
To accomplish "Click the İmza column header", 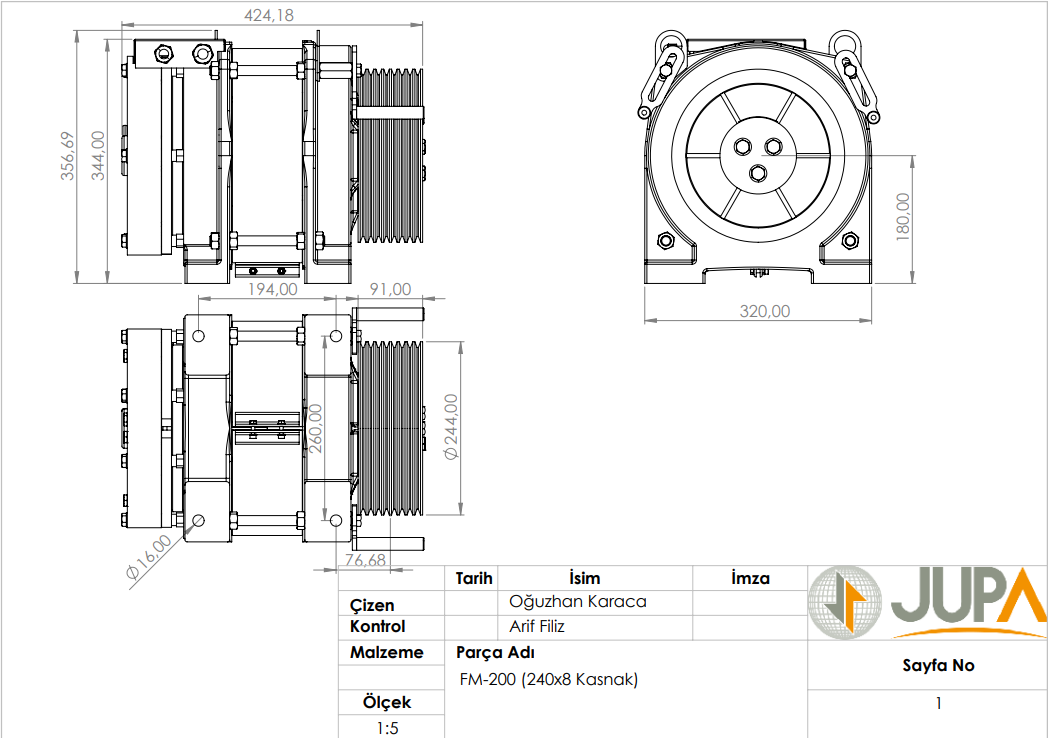I will [x=750, y=578].
